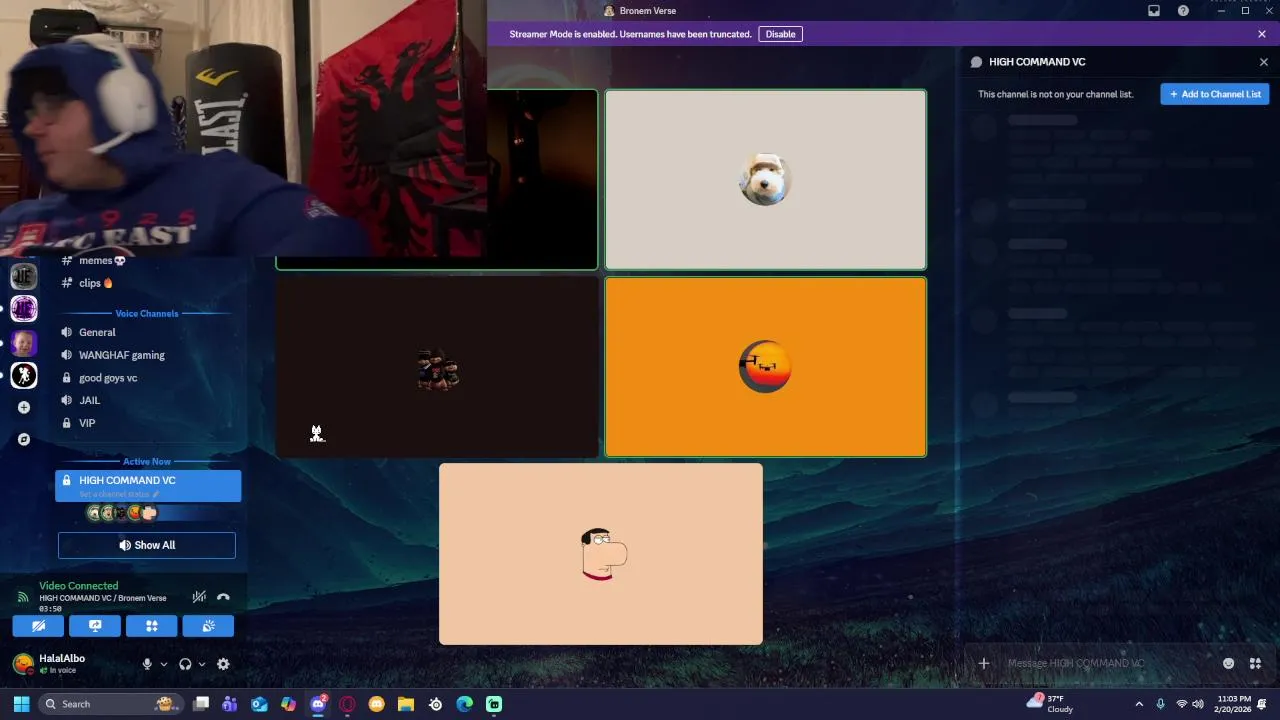Click taskbar Search box
Viewport: 1280px width, 720px height.
tap(110, 704)
